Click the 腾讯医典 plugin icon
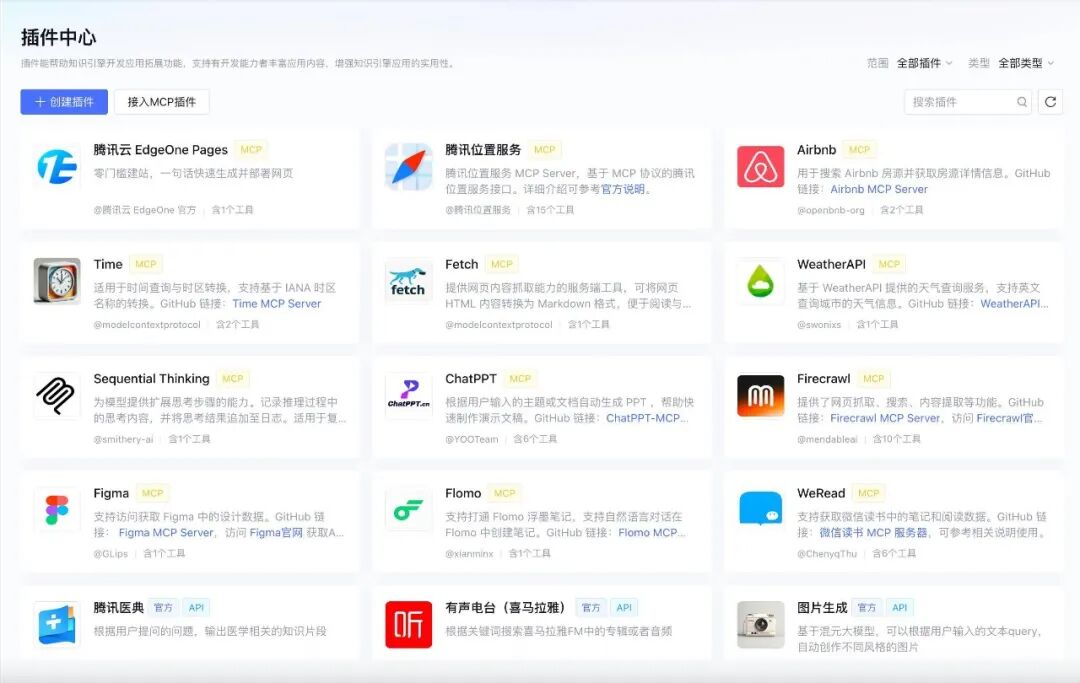The image size is (1080, 683). [x=57, y=624]
